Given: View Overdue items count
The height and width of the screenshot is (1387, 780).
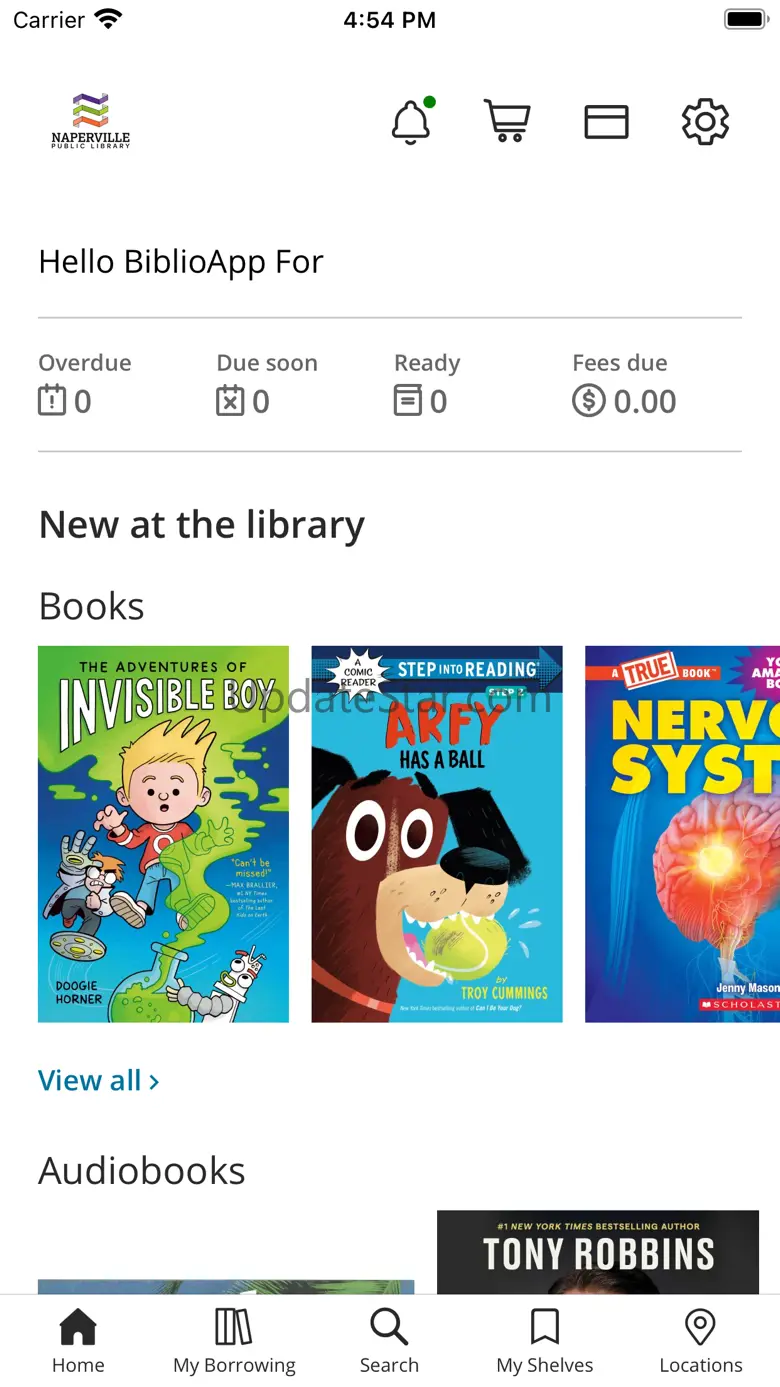Looking at the screenshot, I should click(x=85, y=384).
